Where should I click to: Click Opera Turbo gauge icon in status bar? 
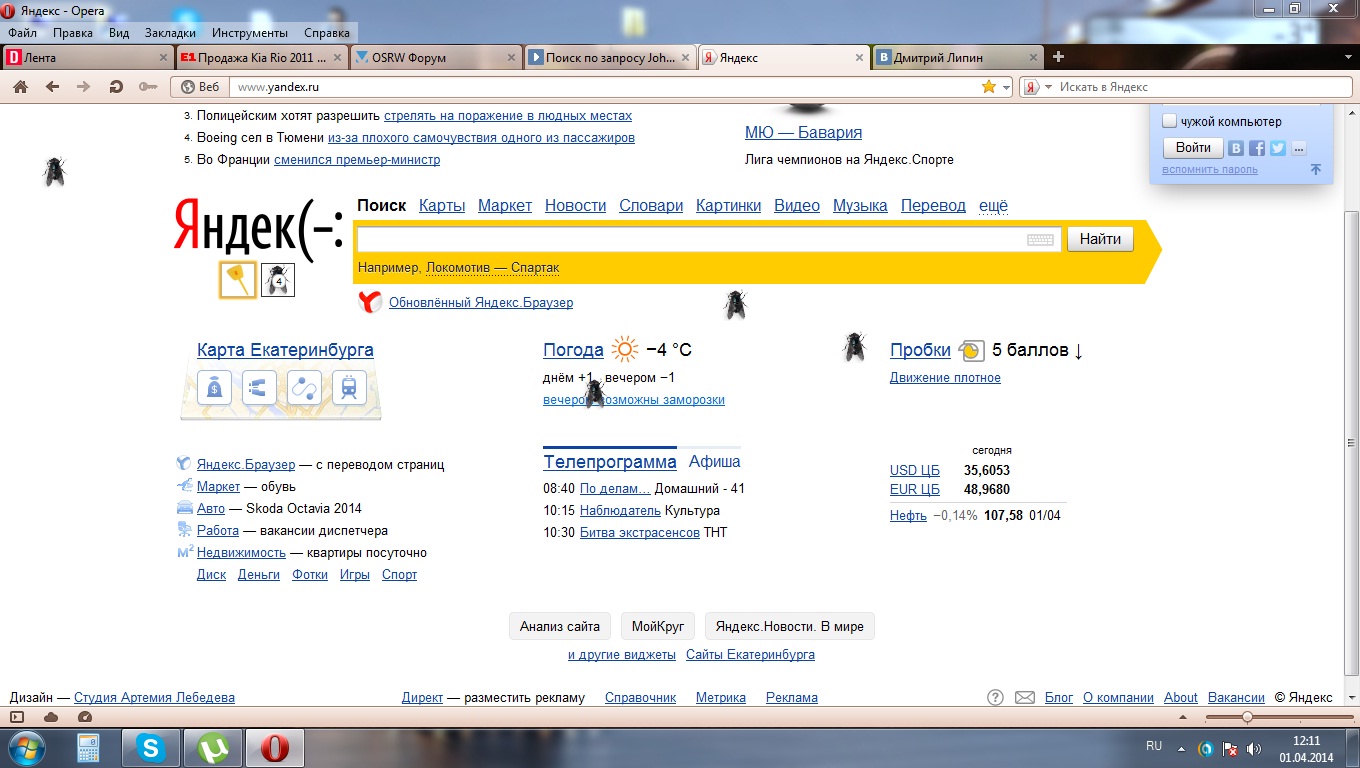[x=84, y=717]
